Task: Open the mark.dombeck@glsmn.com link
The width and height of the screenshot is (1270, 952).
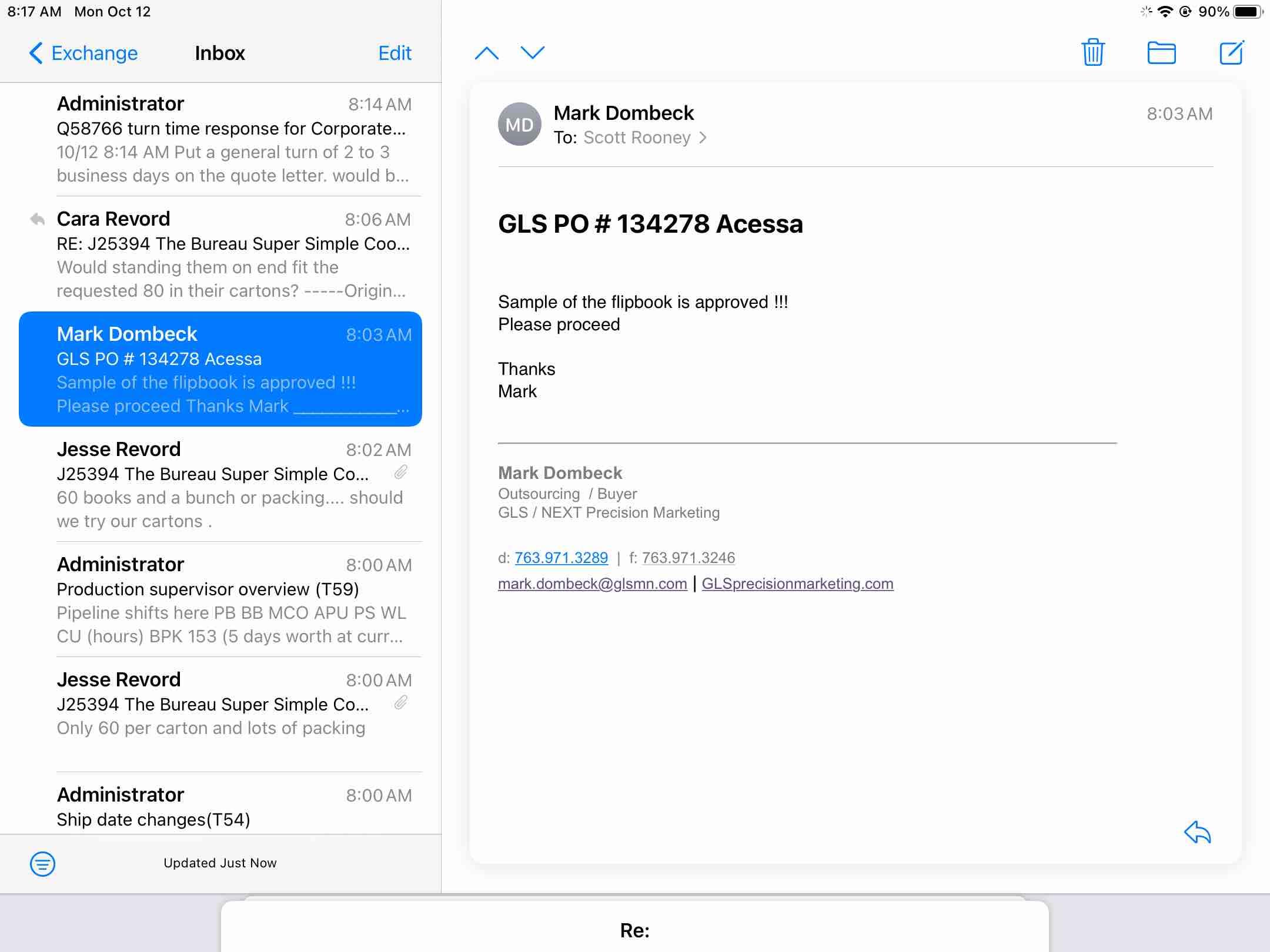Action: (592, 584)
